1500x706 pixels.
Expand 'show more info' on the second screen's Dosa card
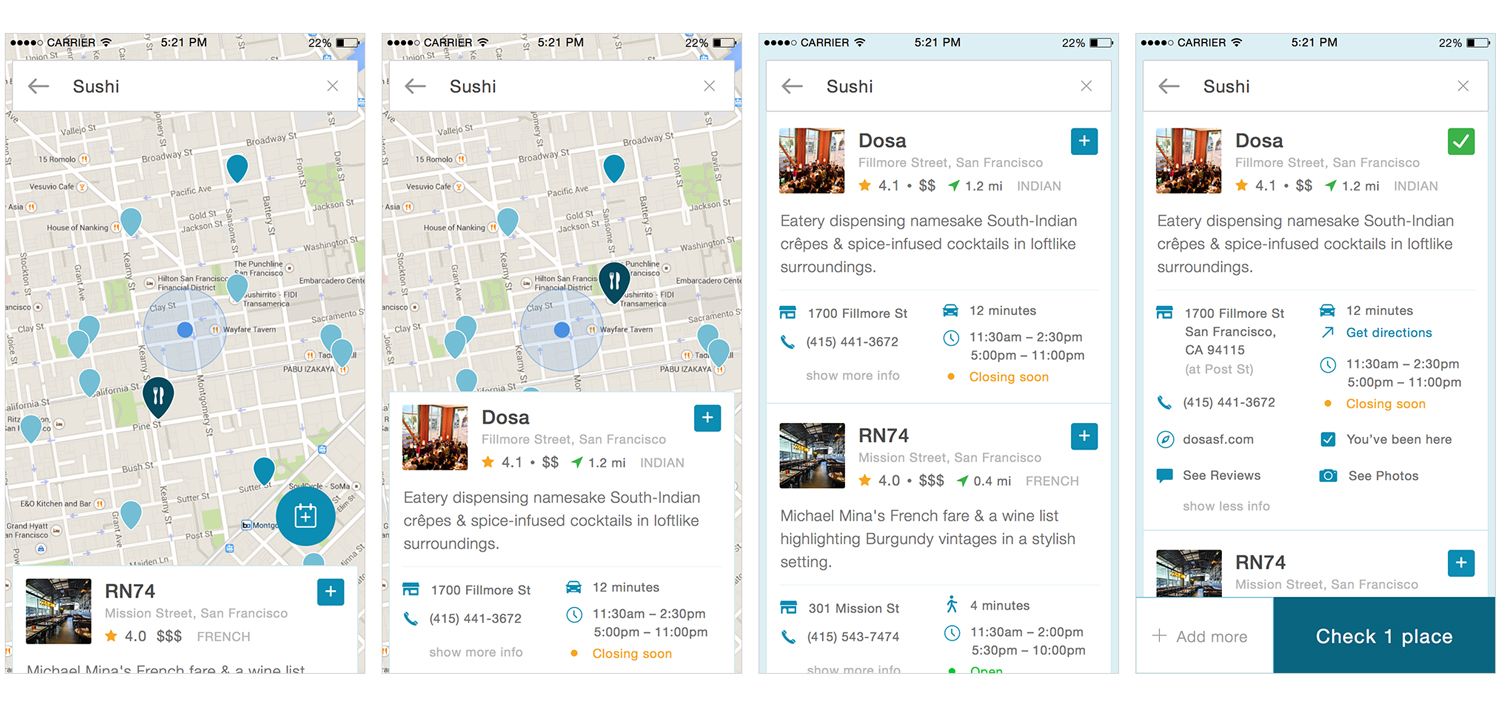[x=476, y=653]
